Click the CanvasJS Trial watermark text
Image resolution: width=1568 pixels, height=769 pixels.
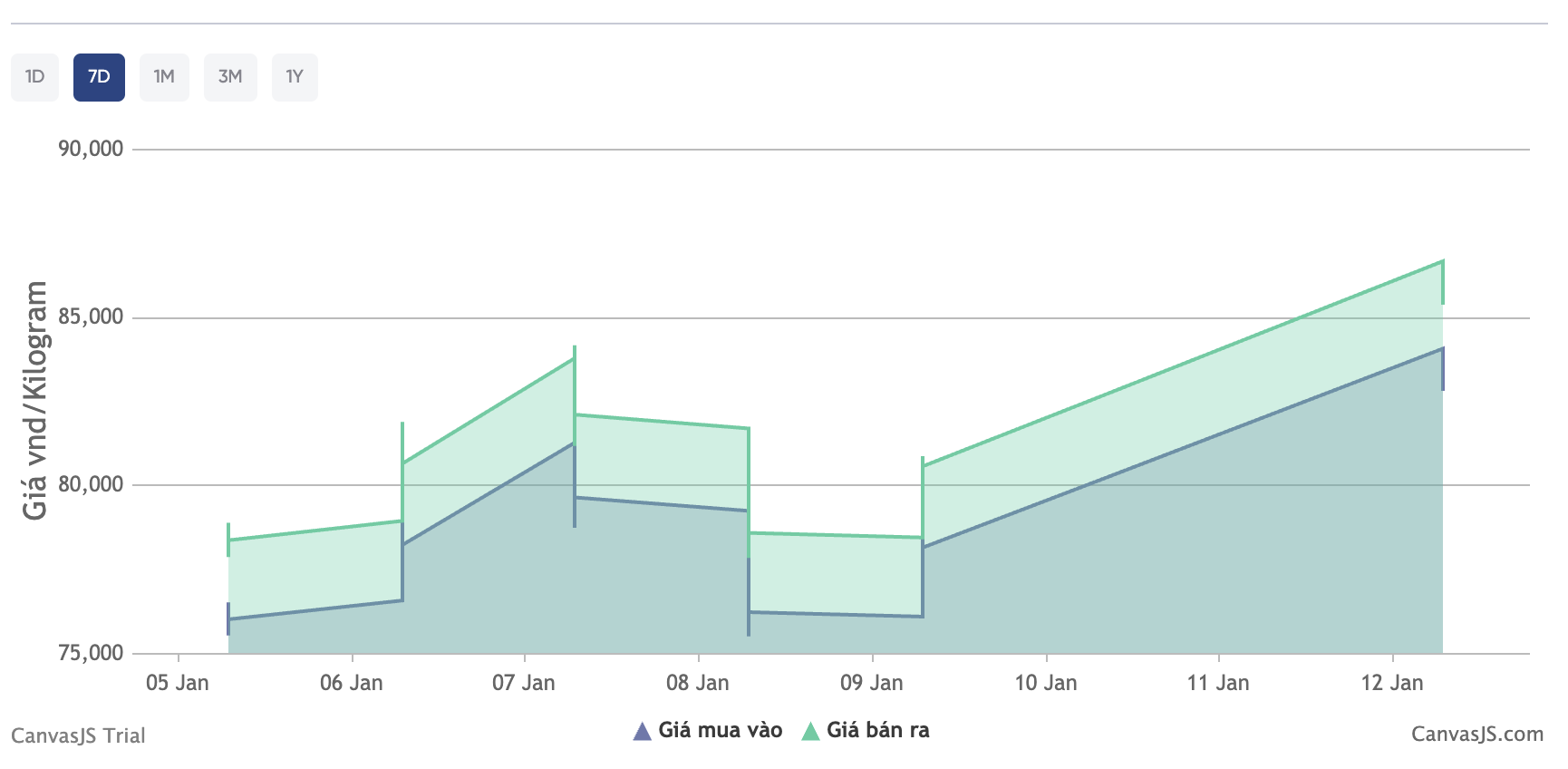click(78, 735)
